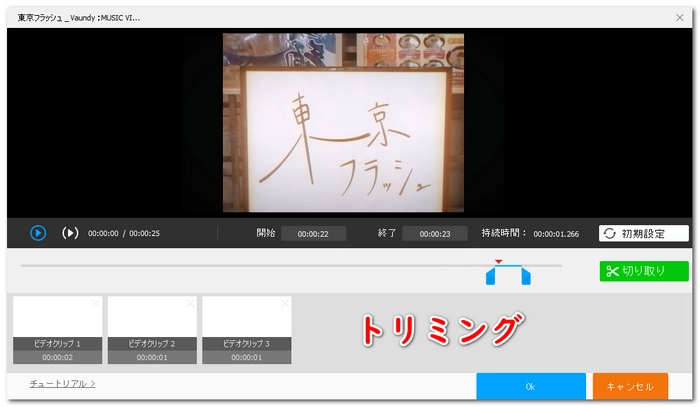
Task: Select the ビデオクリップ 3 thumbnail
Action: pyautogui.click(x=247, y=330)
